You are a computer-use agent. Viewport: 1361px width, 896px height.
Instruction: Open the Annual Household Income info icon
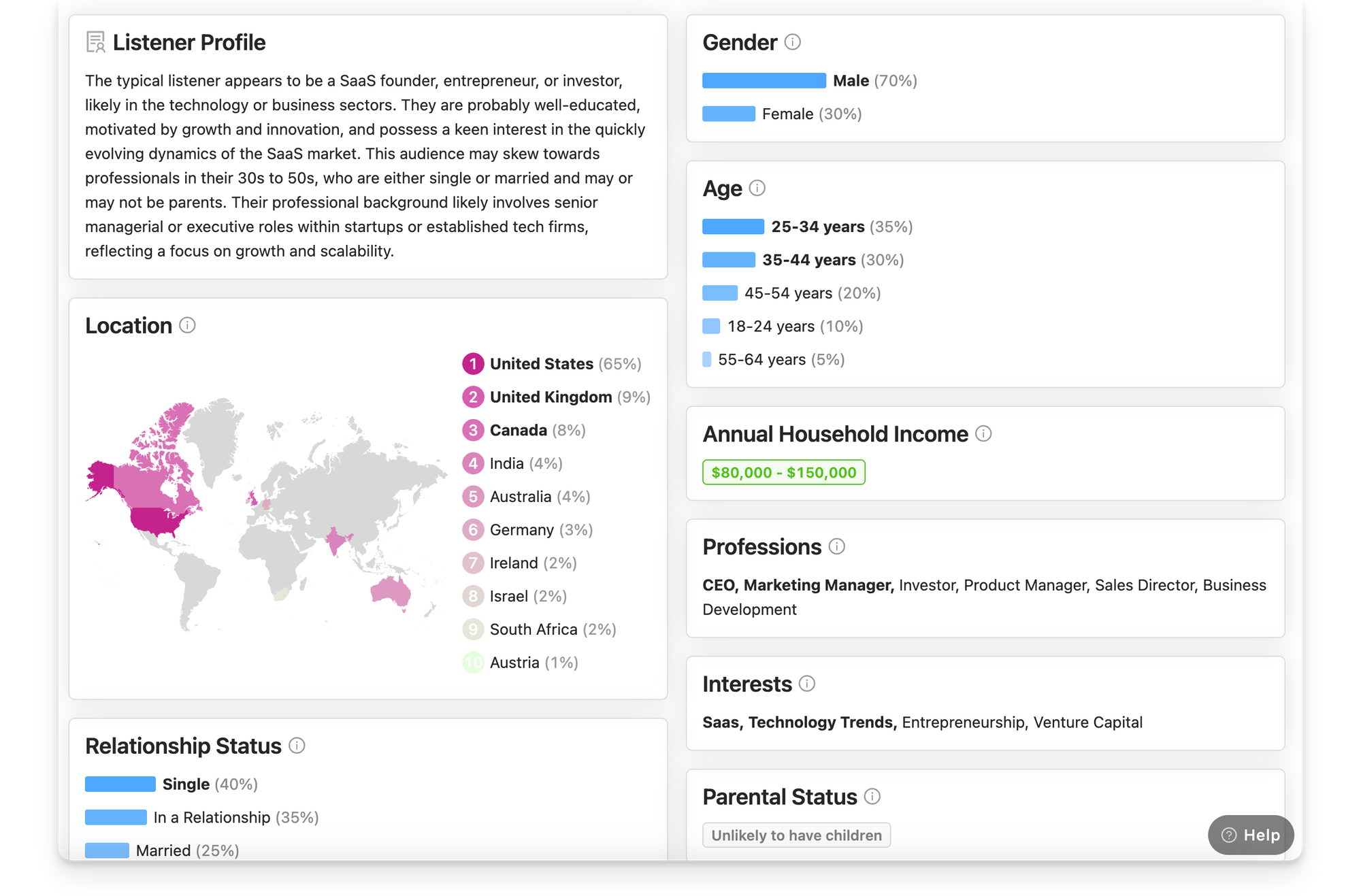pyautogui.click(x=985, y=433)
